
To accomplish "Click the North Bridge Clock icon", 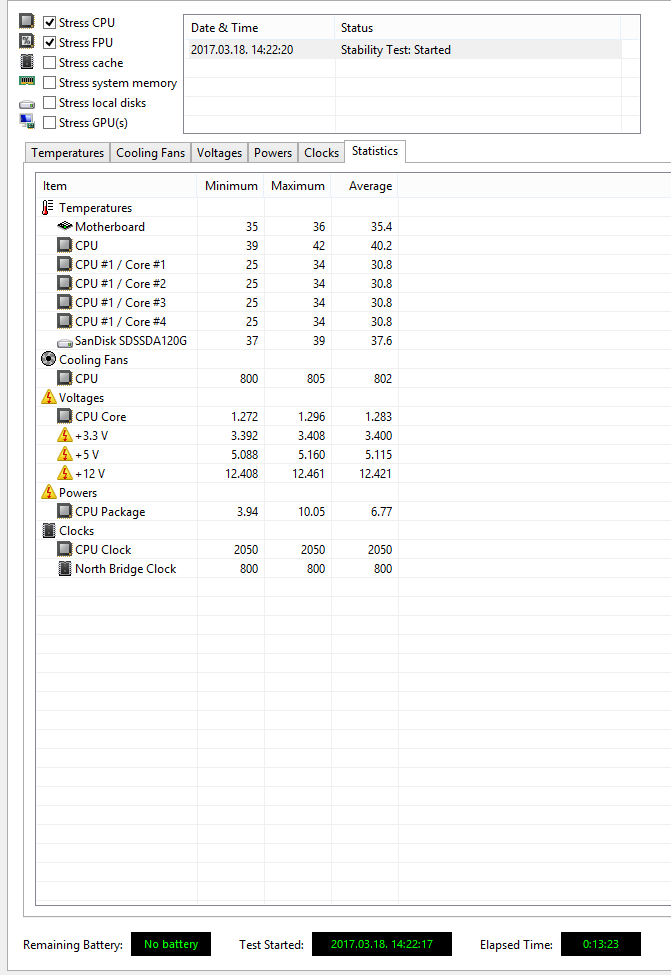I will [x=65, y=568].
